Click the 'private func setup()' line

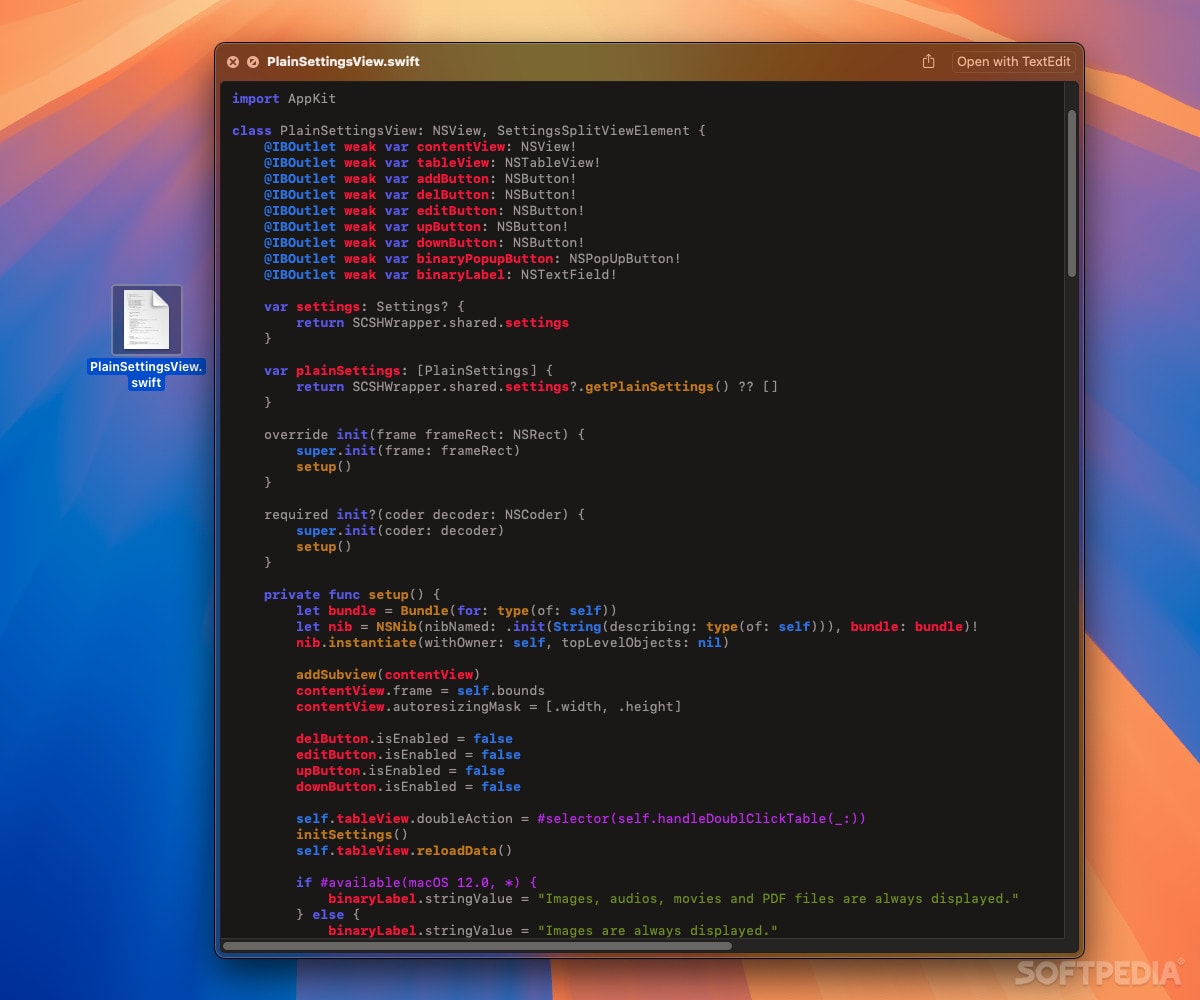(352, 595)
